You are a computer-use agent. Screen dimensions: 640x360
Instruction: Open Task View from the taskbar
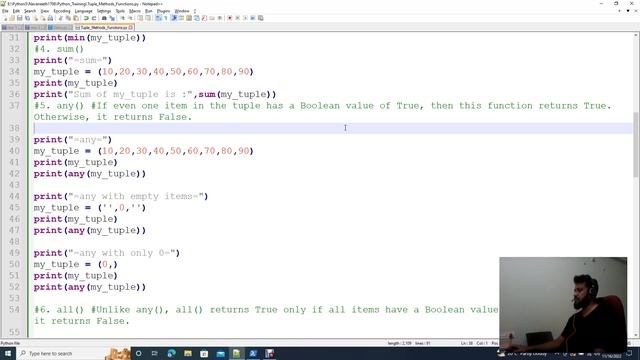pyautogui.click(x=155, y=353)
